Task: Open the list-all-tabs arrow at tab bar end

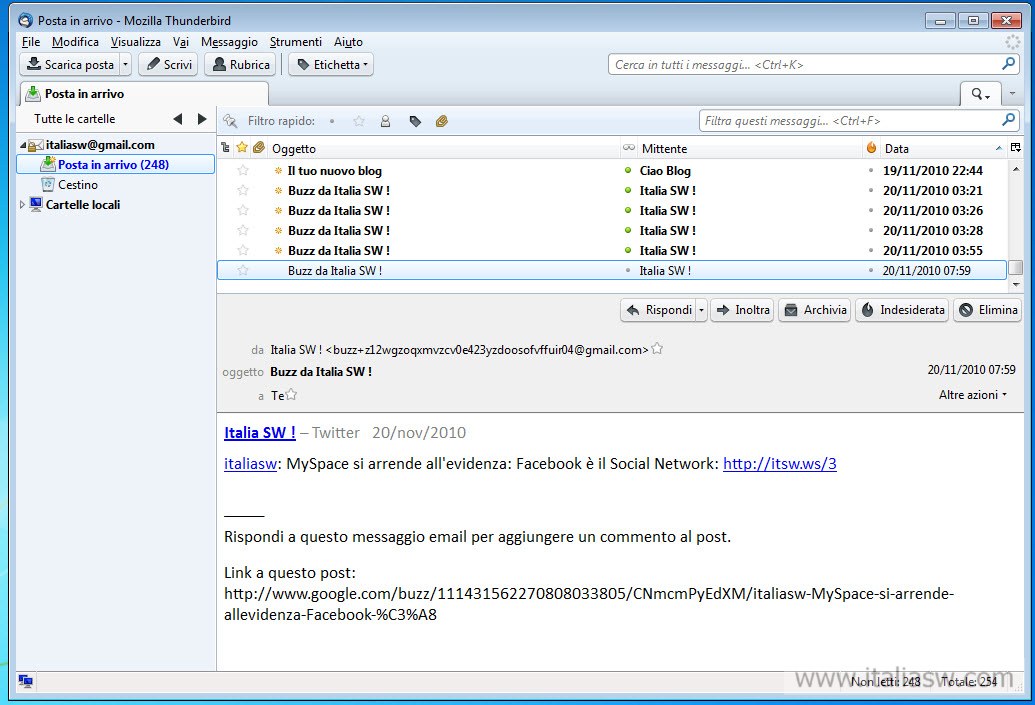Action: pos(1013,94)
